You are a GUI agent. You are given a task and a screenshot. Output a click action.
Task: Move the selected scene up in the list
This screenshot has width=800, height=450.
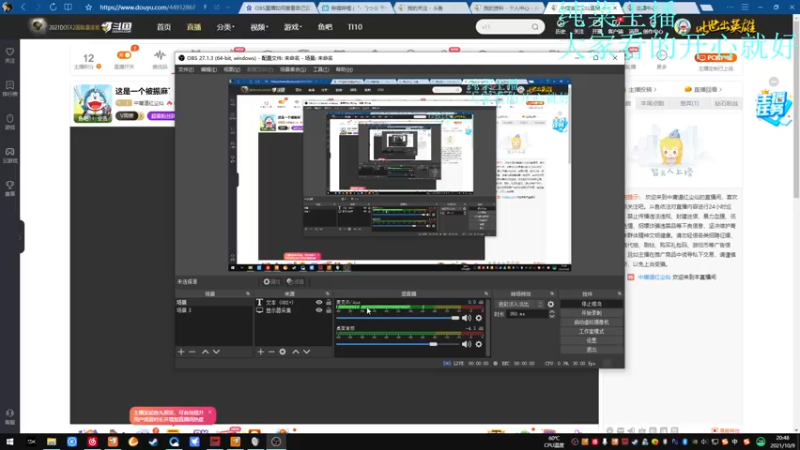(x=205, y=352)
